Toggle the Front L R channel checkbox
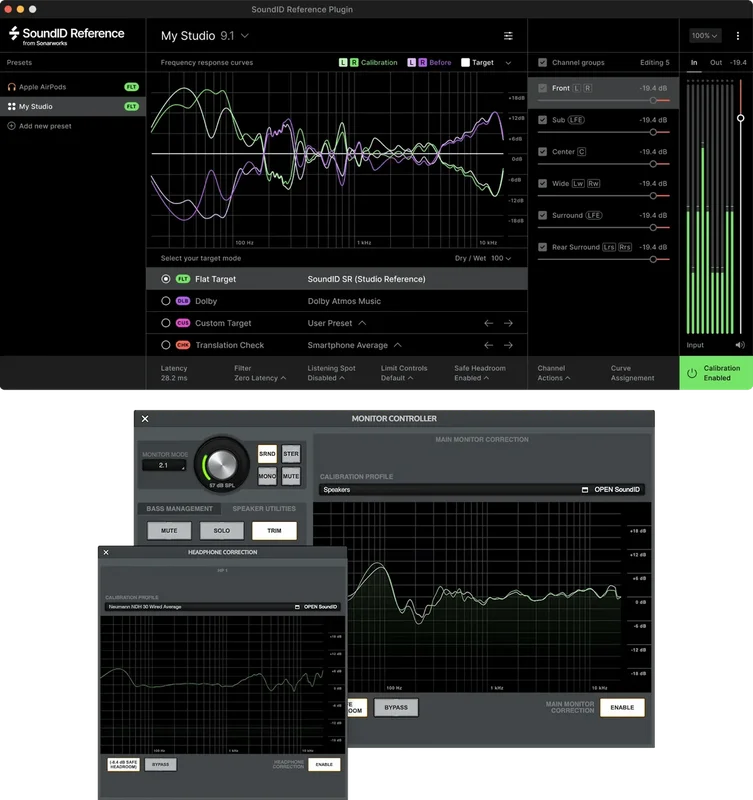 pyautogui.click(x=542, y=88)
